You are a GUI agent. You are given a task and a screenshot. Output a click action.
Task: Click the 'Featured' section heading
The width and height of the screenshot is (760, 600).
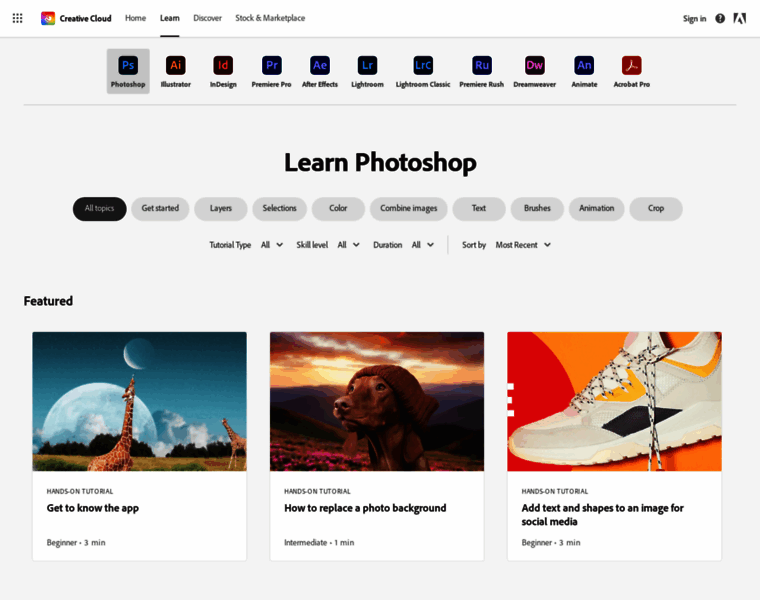[x=48, y=301]
